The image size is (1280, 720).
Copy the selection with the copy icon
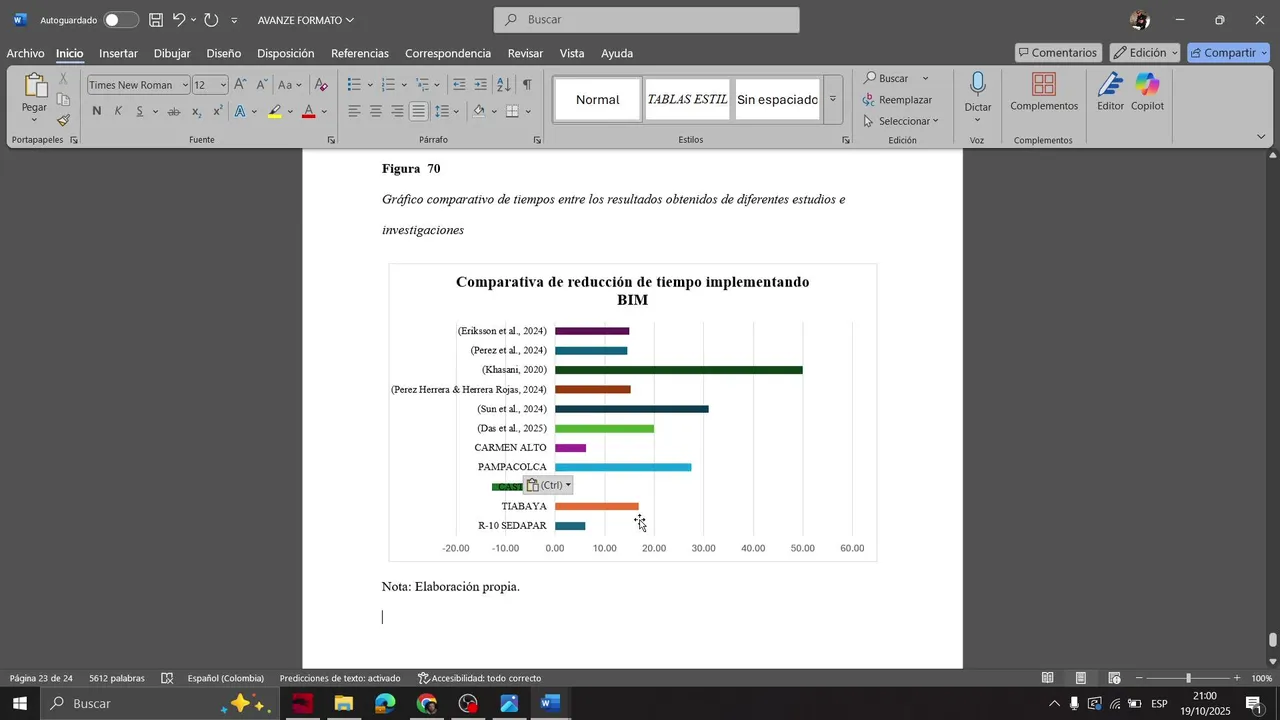(x=64, y=100)
